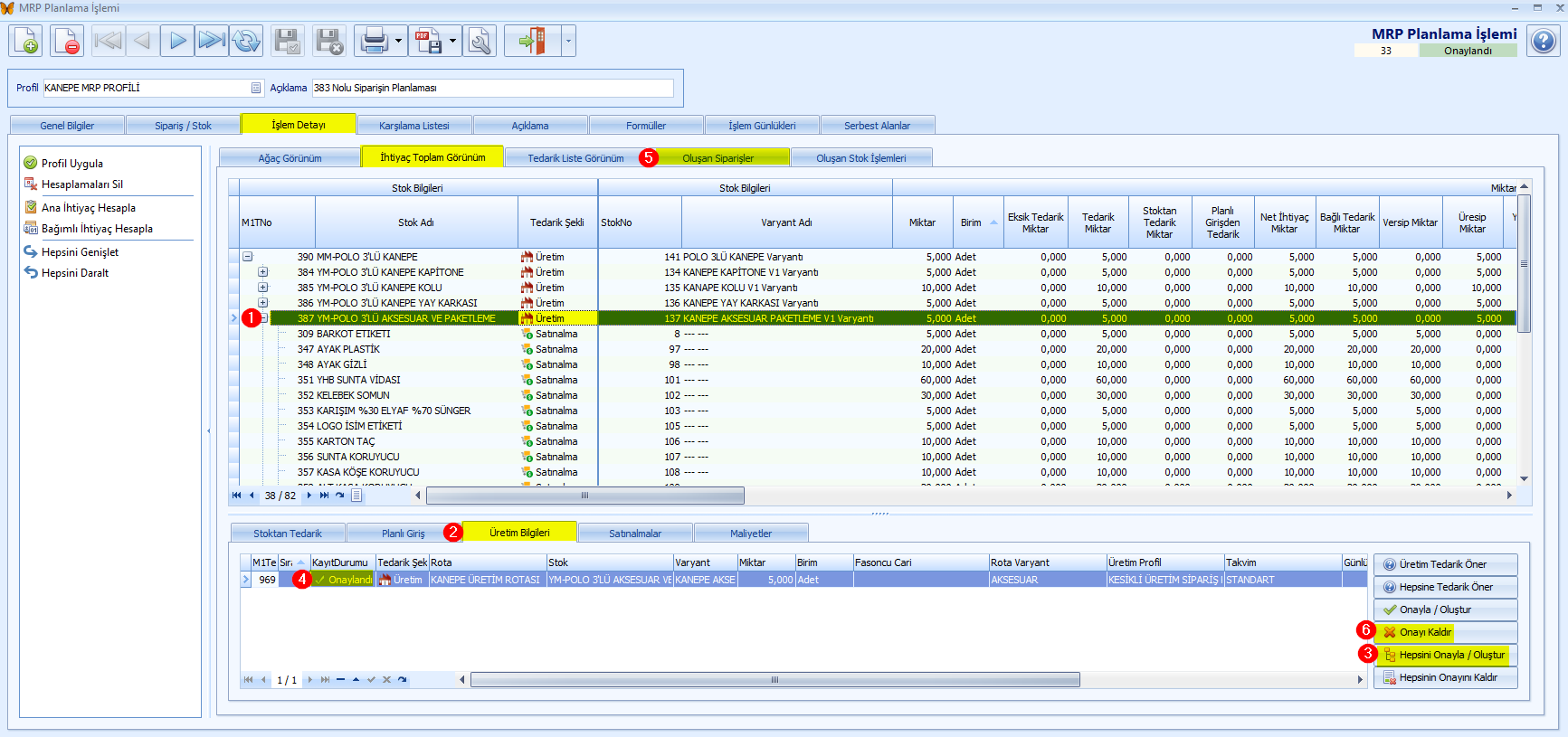1568x737 pixels.
Task: Click last-record arrow in upper grid navigator
Action: click(324, 496)
